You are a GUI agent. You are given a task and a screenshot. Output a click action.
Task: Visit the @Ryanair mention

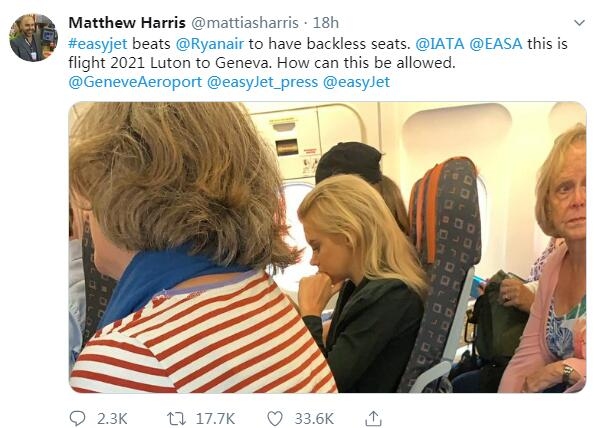(x=209, y=44)
